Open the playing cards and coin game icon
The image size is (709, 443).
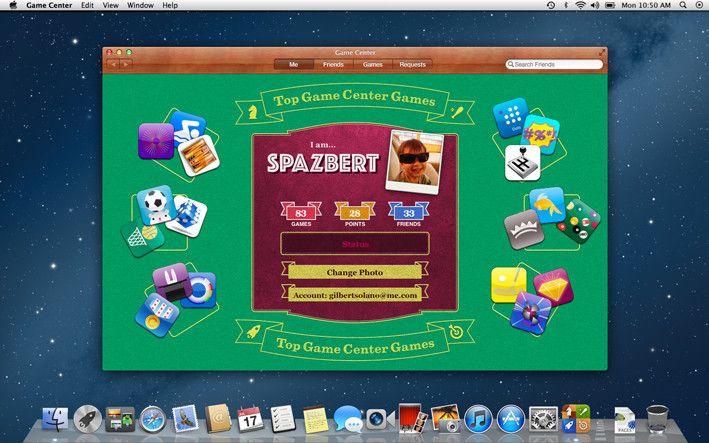(x=157, y=315)
